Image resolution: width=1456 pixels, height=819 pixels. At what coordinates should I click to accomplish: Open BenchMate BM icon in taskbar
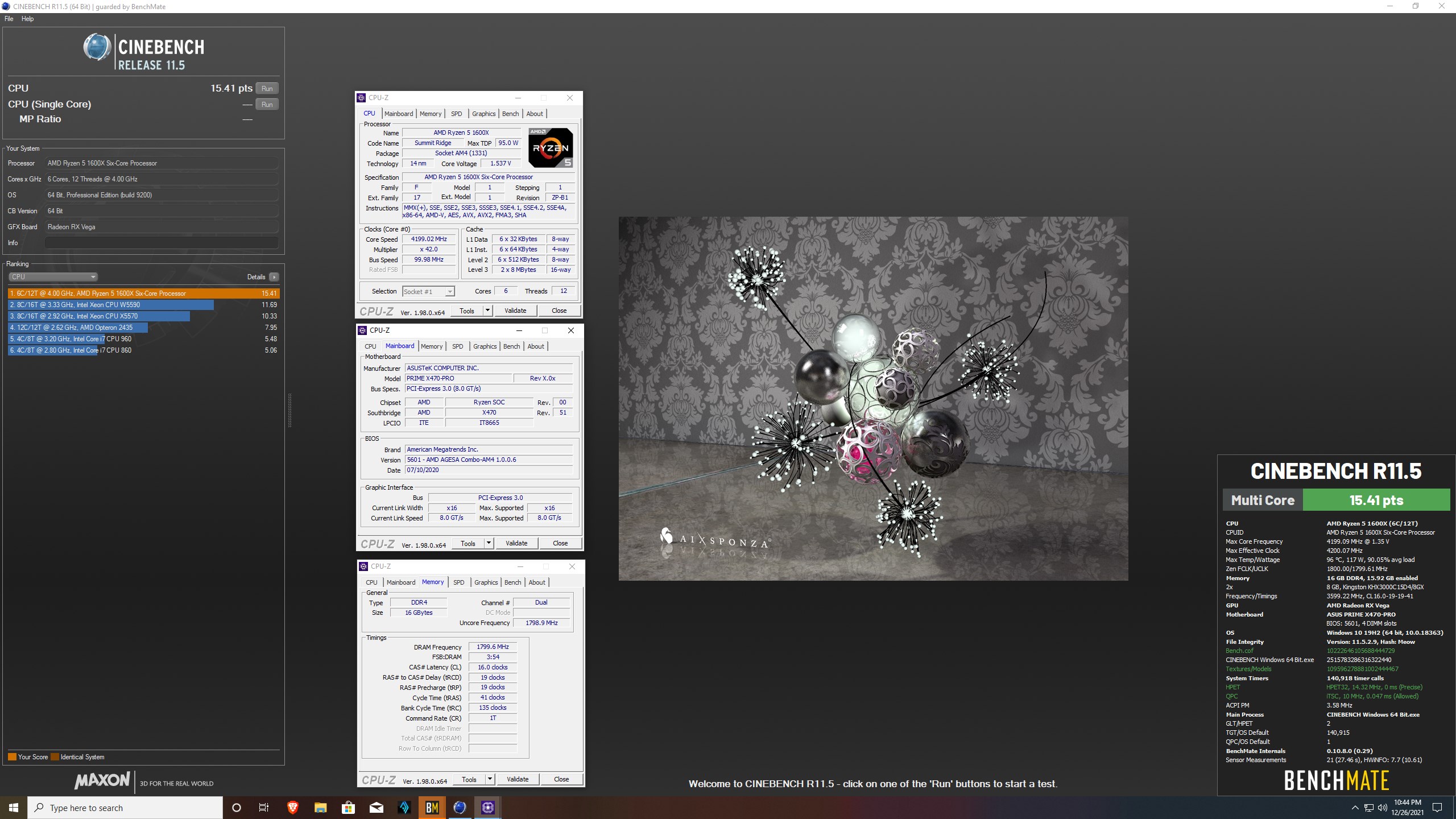click(432, 808)
